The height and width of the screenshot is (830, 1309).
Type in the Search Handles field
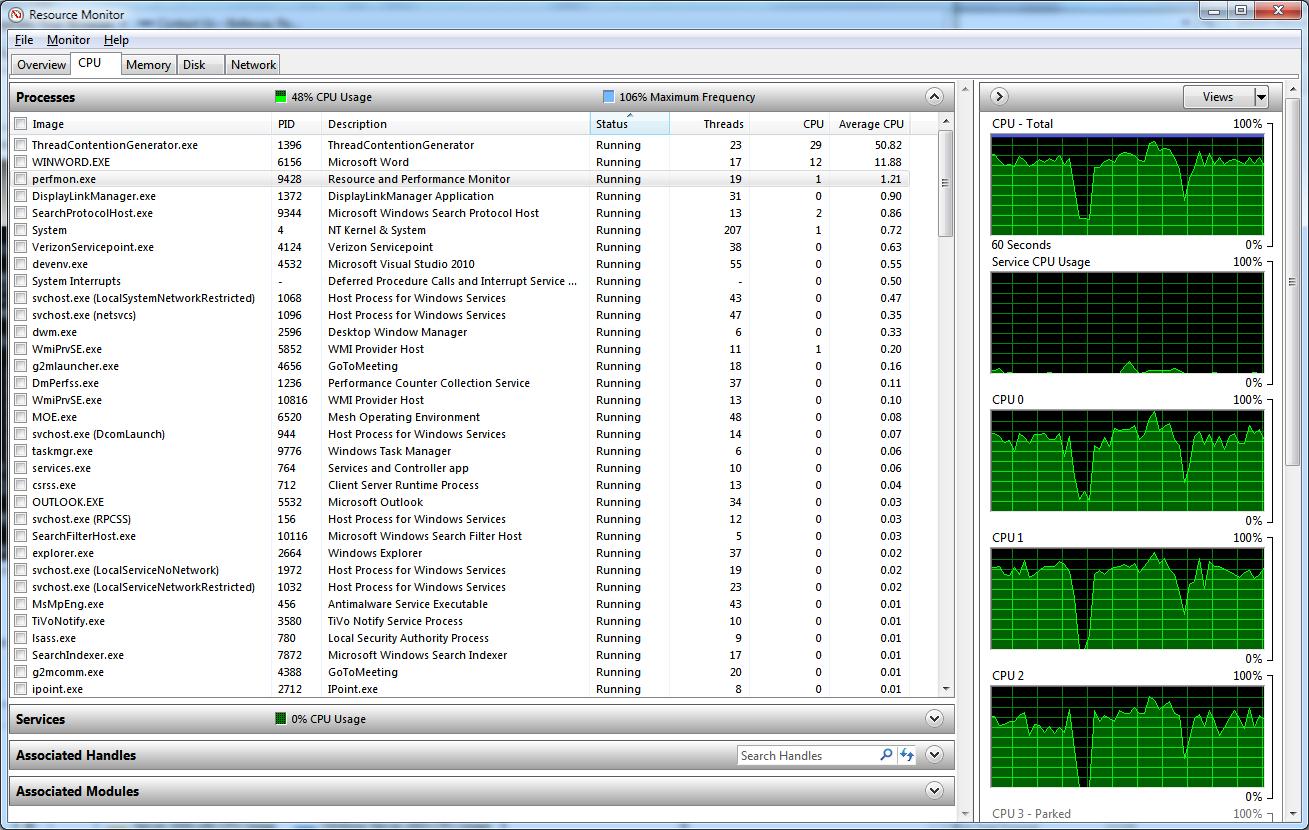pyautogui.click(x=806, y=755)
